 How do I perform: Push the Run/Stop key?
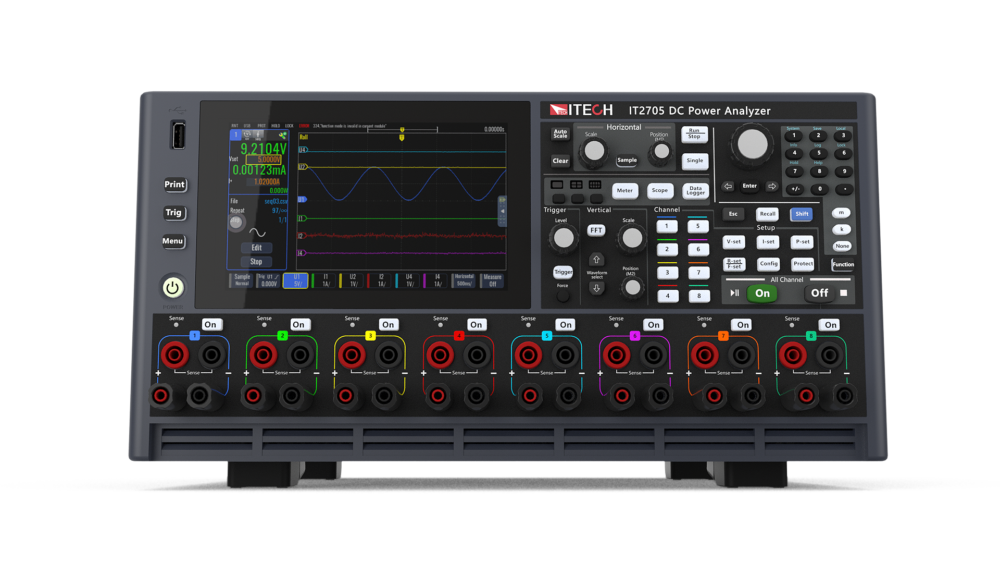pos(694,134)
